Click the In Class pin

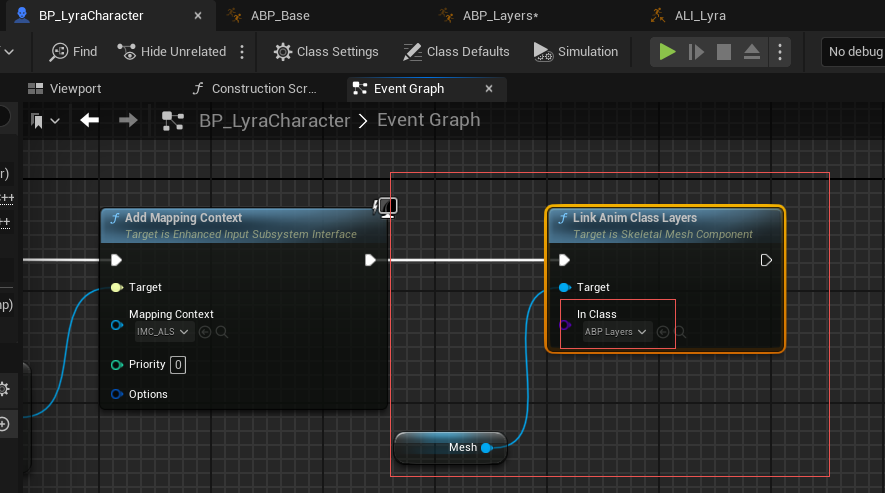click(564, 325)
